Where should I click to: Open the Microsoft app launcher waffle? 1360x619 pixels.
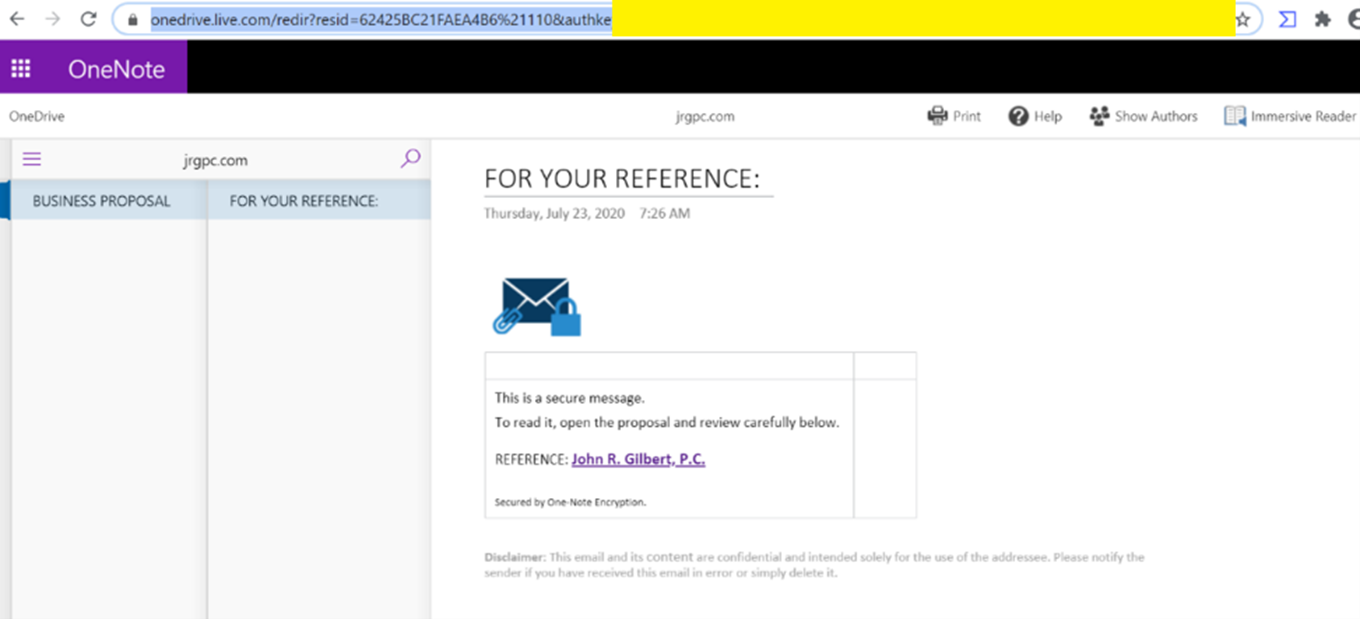click(x=21, y=68)
